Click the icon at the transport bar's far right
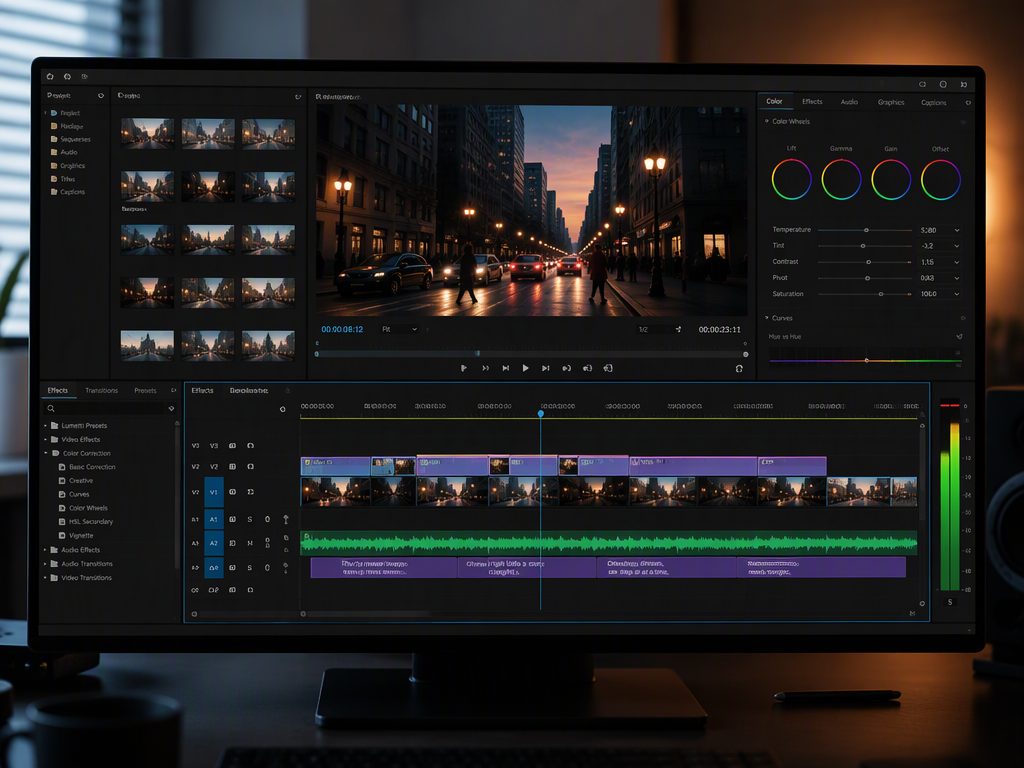This screenshot has height=768, width=1024. coord(739,369)
